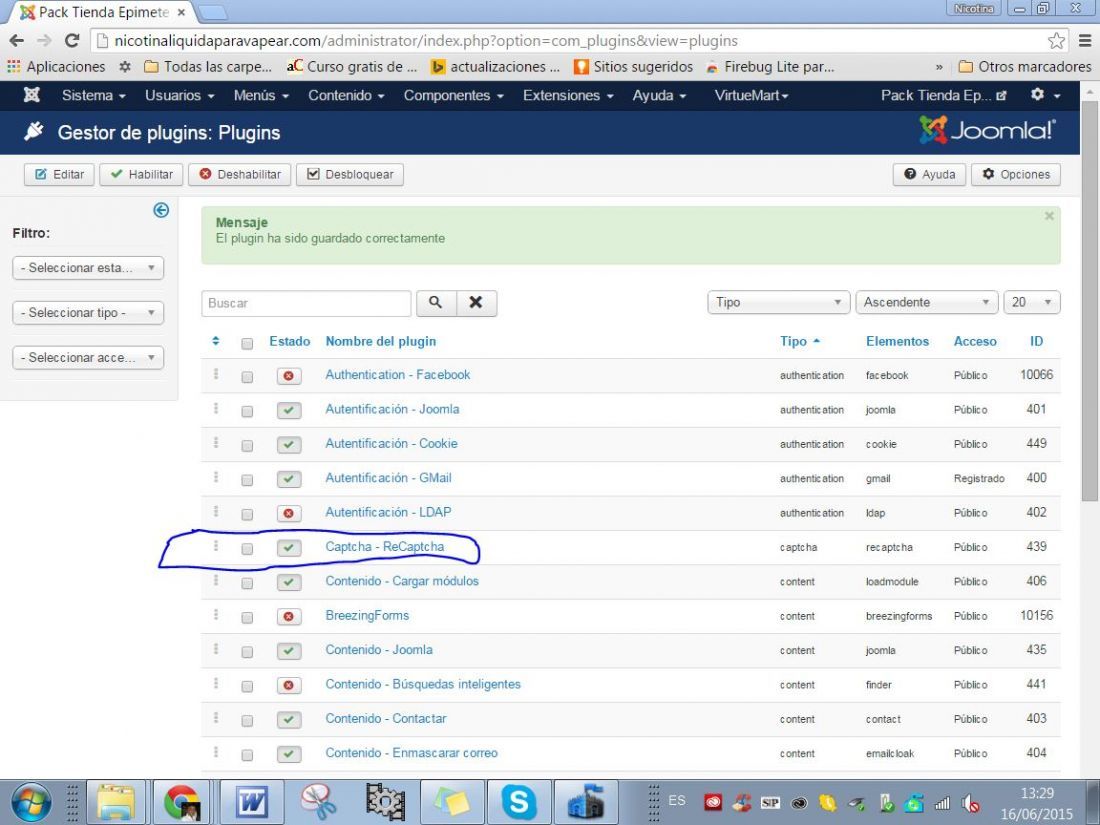
Task: Check the box for Captcha - ReCaptcha
Action: tap(247, 549)
